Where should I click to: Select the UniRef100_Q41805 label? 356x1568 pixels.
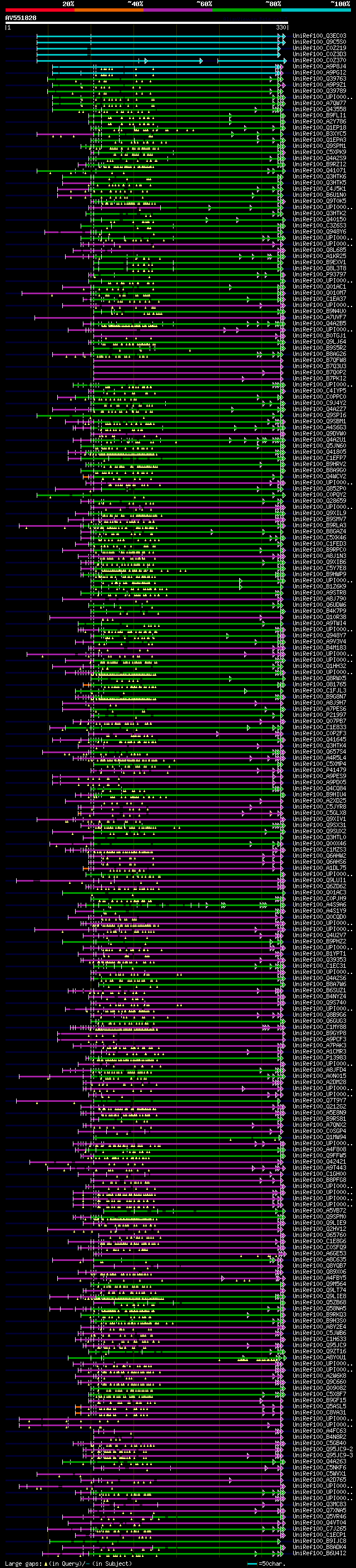[x=319, y=452]
